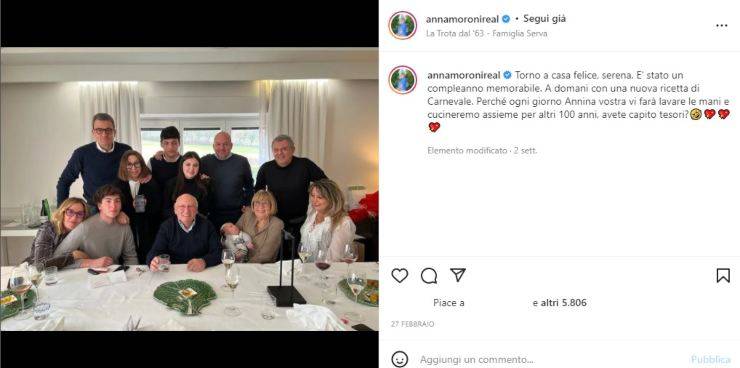Click the Piace a likes text
The width and height of the screenshot is (740, 368).
(x=449, y=303)
